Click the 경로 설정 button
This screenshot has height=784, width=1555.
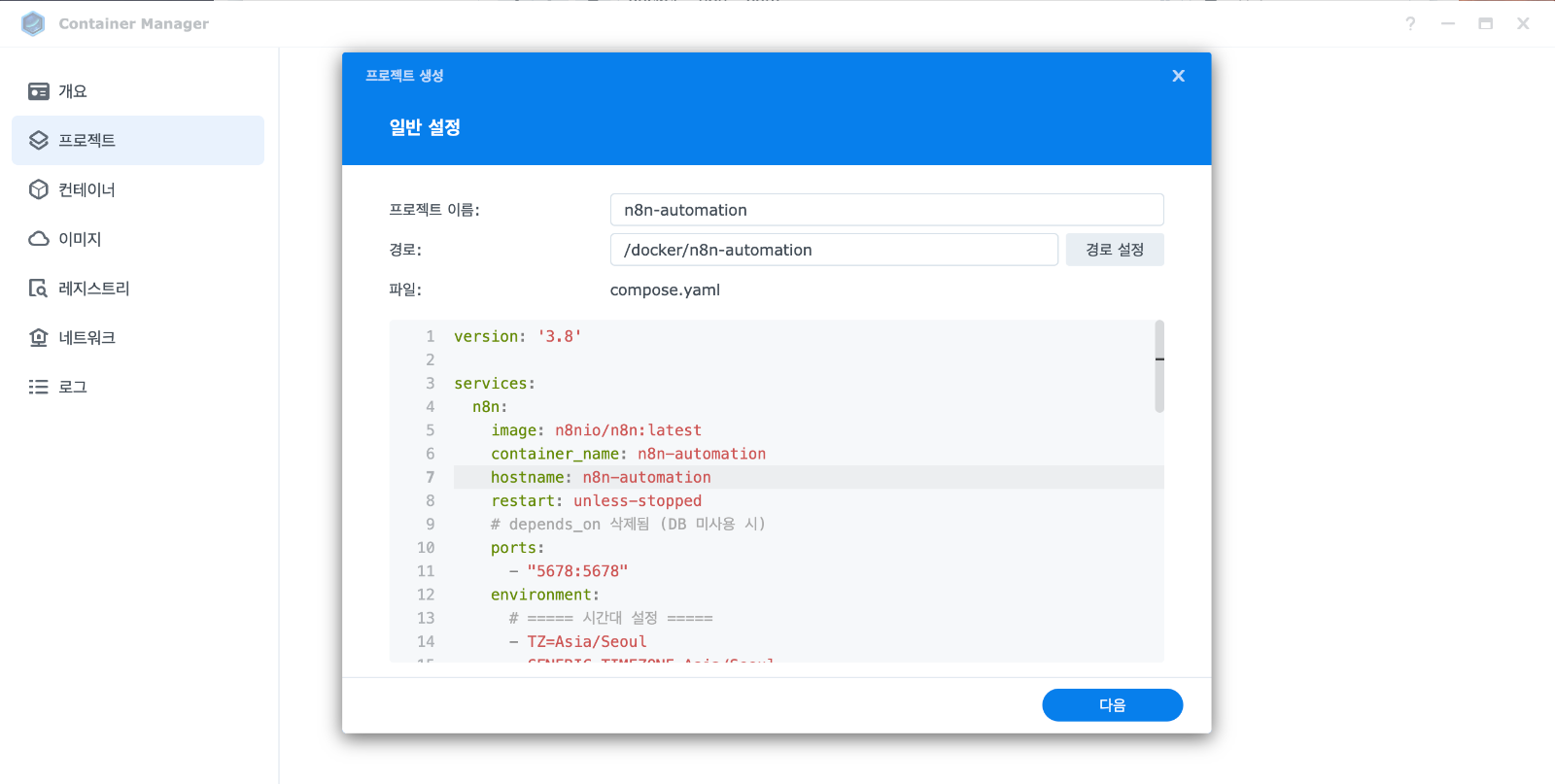tap(1115, 250)
